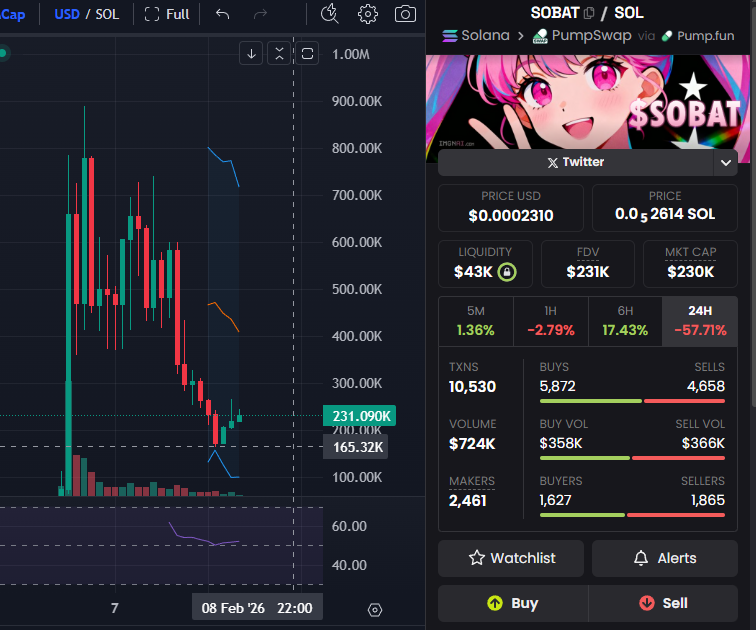Open the indicators quick search icon
This screenshot has height=630, width=756.
(x=330, y=14)
